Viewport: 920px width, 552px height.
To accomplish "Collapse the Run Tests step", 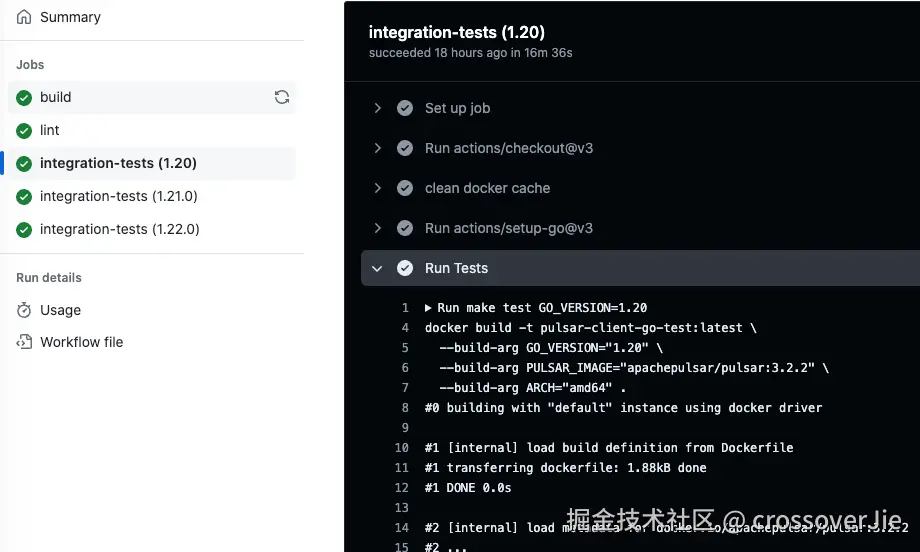I will click(x=377, y=268).
